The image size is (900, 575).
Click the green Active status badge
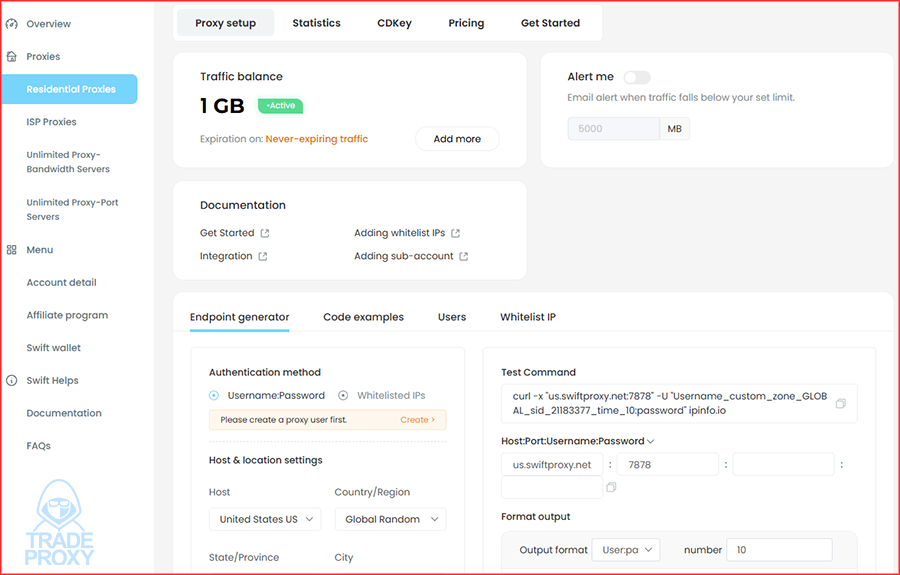click(280, 106)
